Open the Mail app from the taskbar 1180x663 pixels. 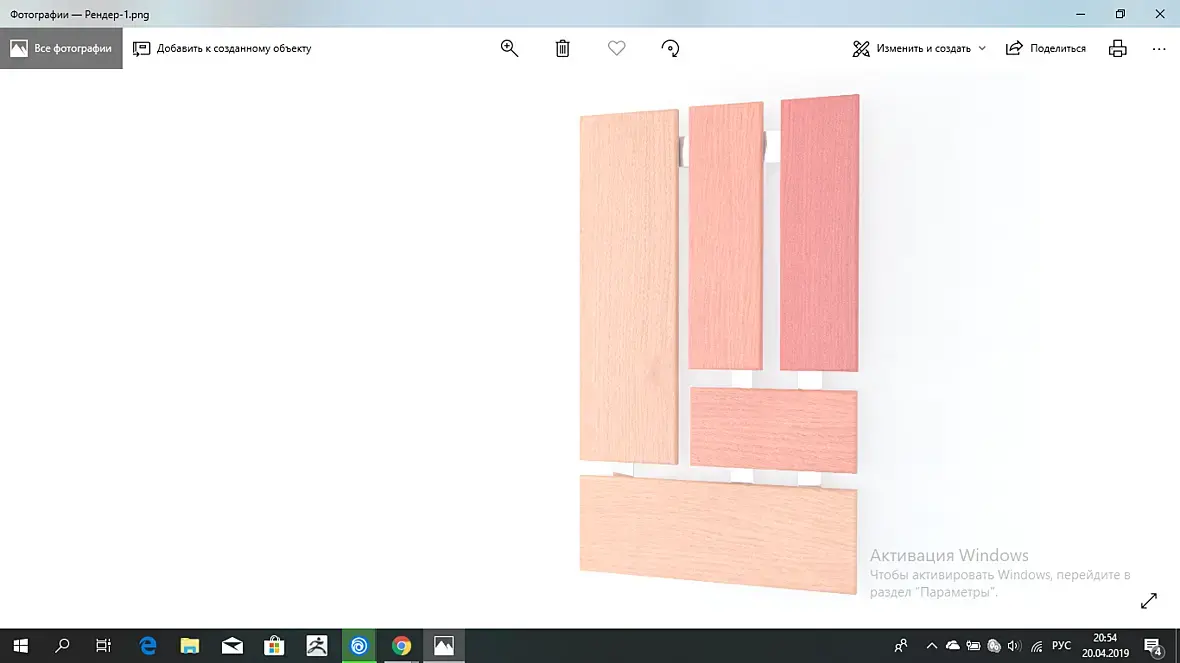[232, 646]
